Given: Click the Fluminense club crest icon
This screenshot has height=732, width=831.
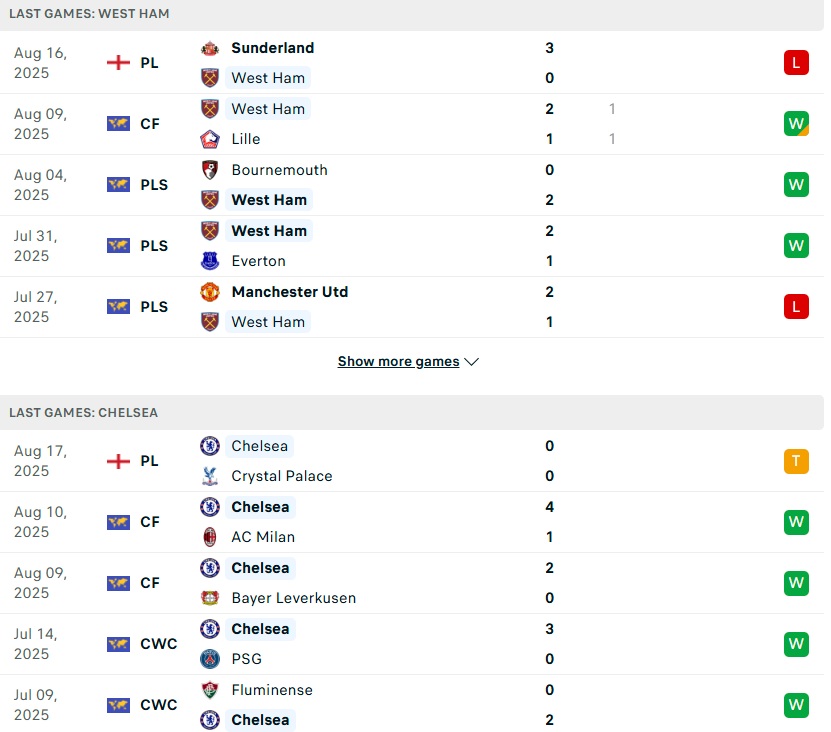Looking at the screenshot, I should 210,690.
